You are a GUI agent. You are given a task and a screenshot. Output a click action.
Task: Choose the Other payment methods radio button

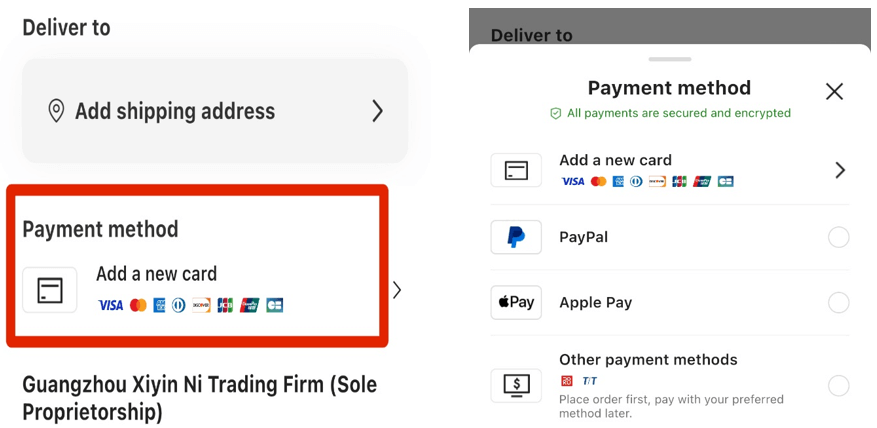click(839, 385)
